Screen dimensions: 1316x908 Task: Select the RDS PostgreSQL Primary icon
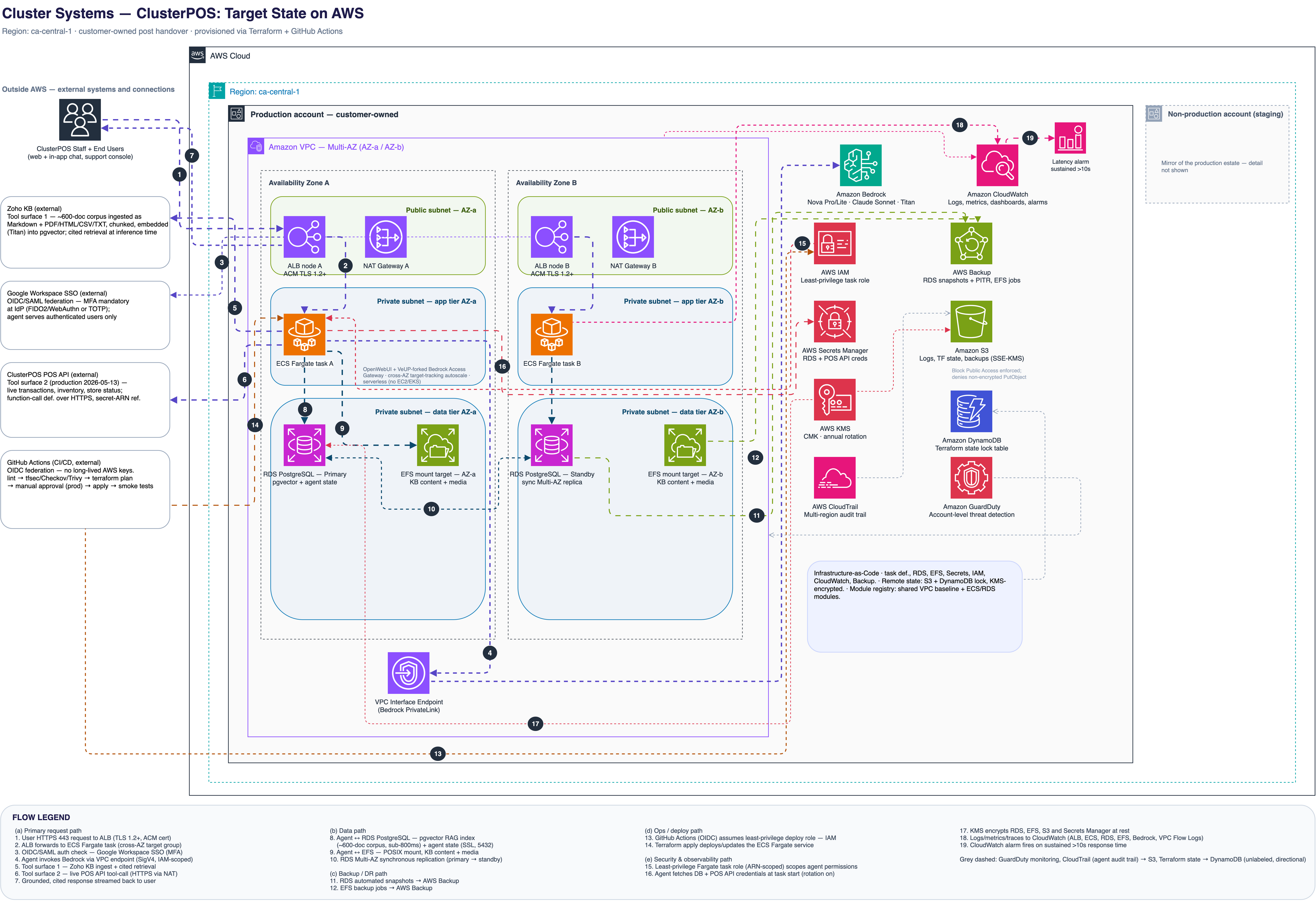coord(304,446)
